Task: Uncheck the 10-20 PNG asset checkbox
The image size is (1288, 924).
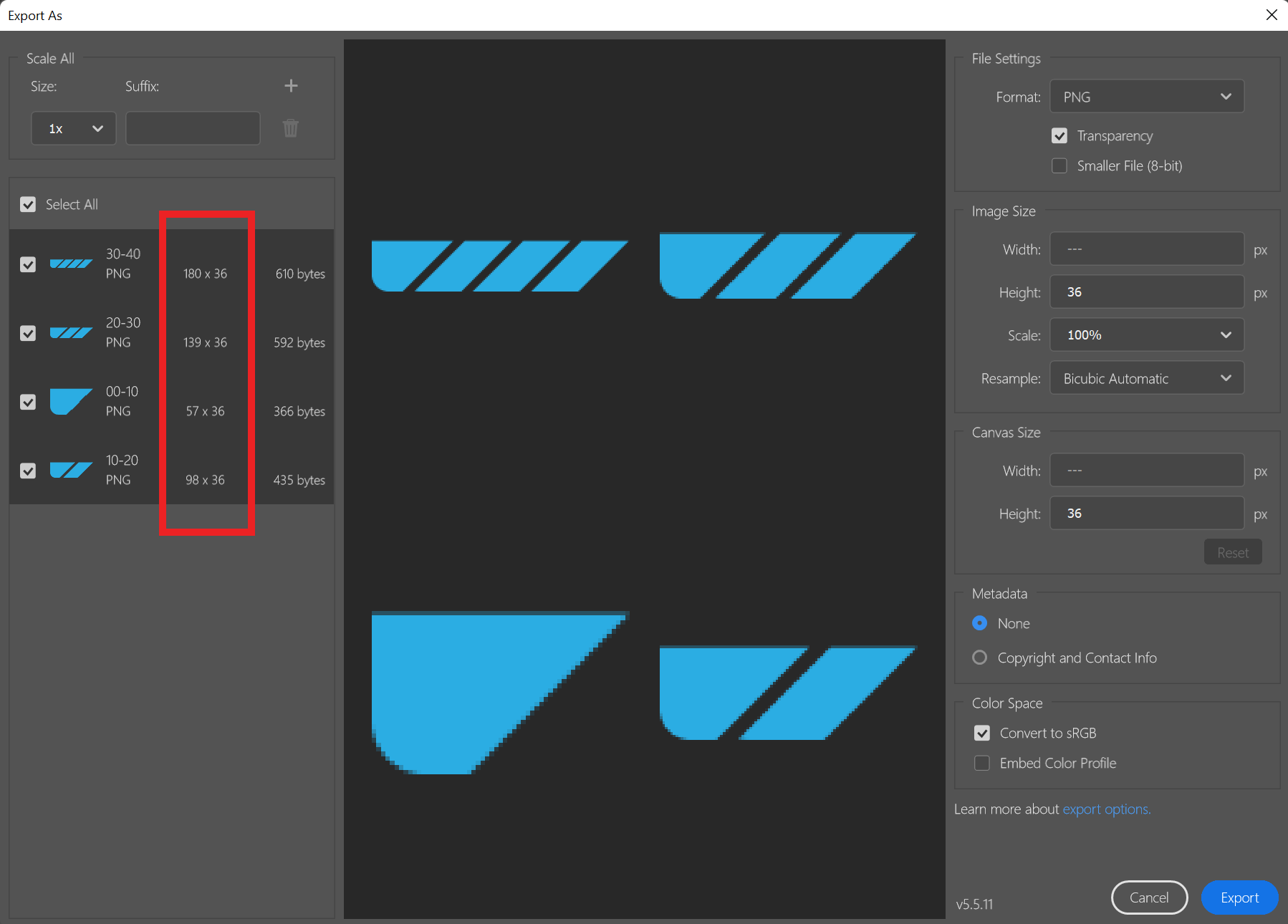Action: click(x=28, y=471)
